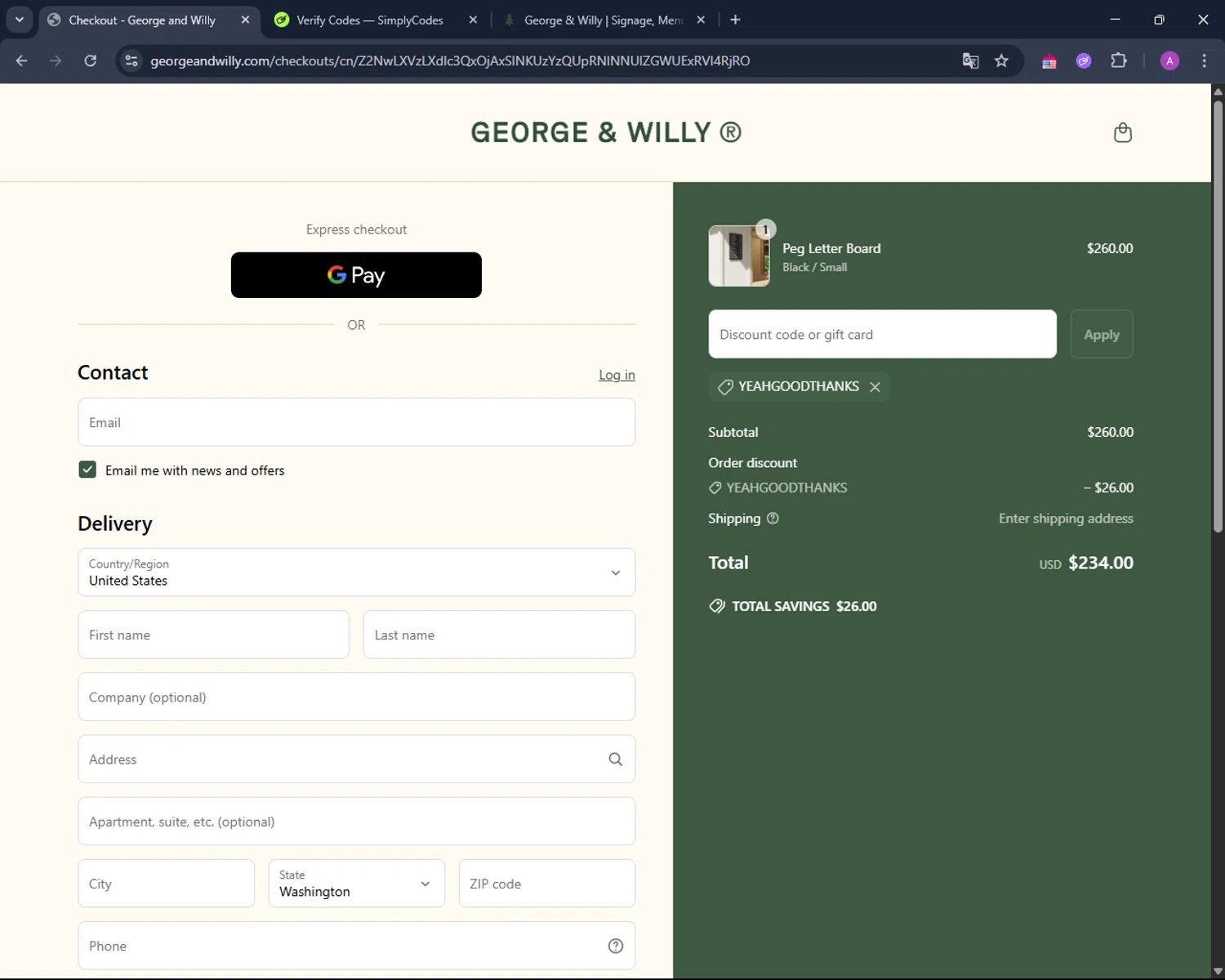Switch to the George & Willy Signage tab

point(604,20)
